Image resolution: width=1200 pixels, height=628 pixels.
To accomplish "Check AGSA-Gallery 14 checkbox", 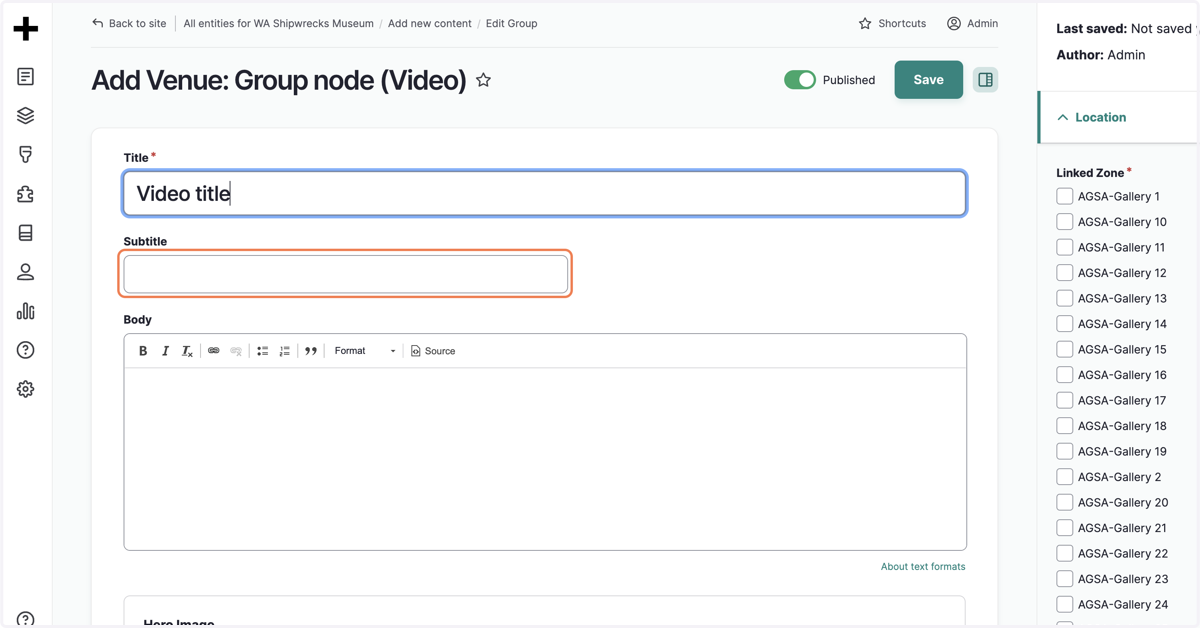I will 1065,324.
